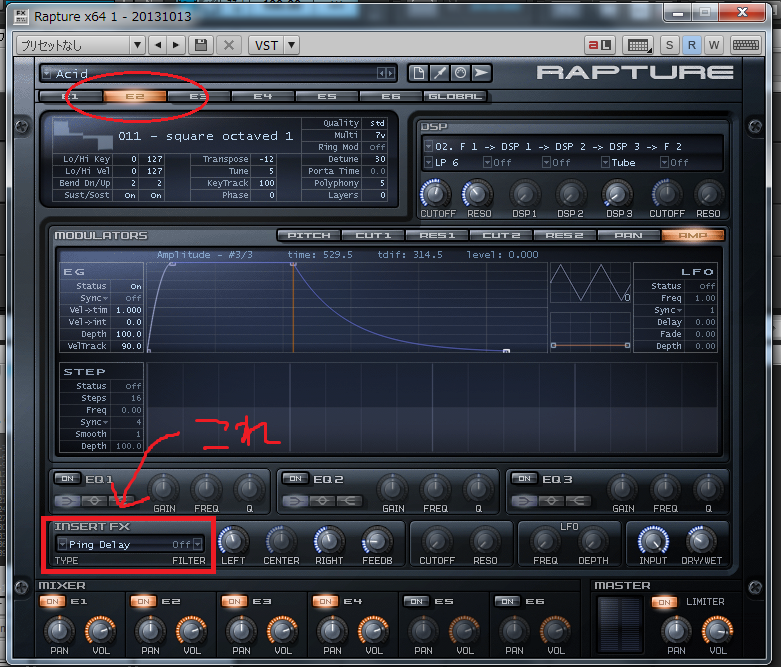Screen dimensions: 781x667
Task: Click the delete preset X icon
Action: tap(229, 45)
